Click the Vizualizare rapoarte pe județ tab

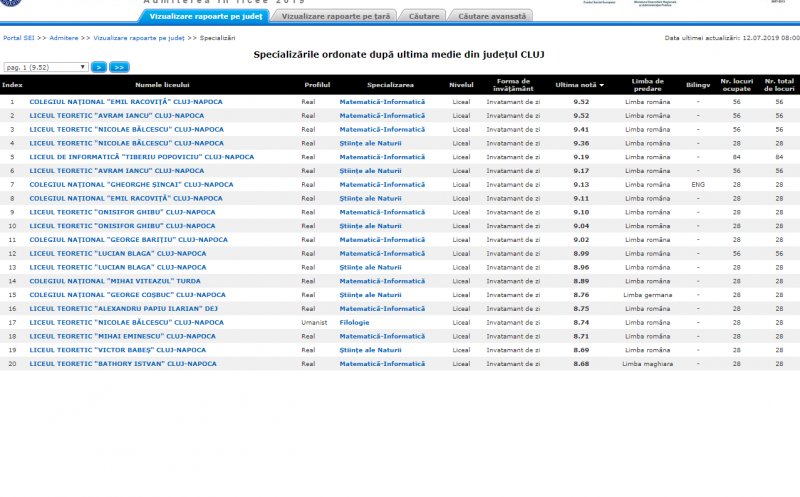(205, 16)
